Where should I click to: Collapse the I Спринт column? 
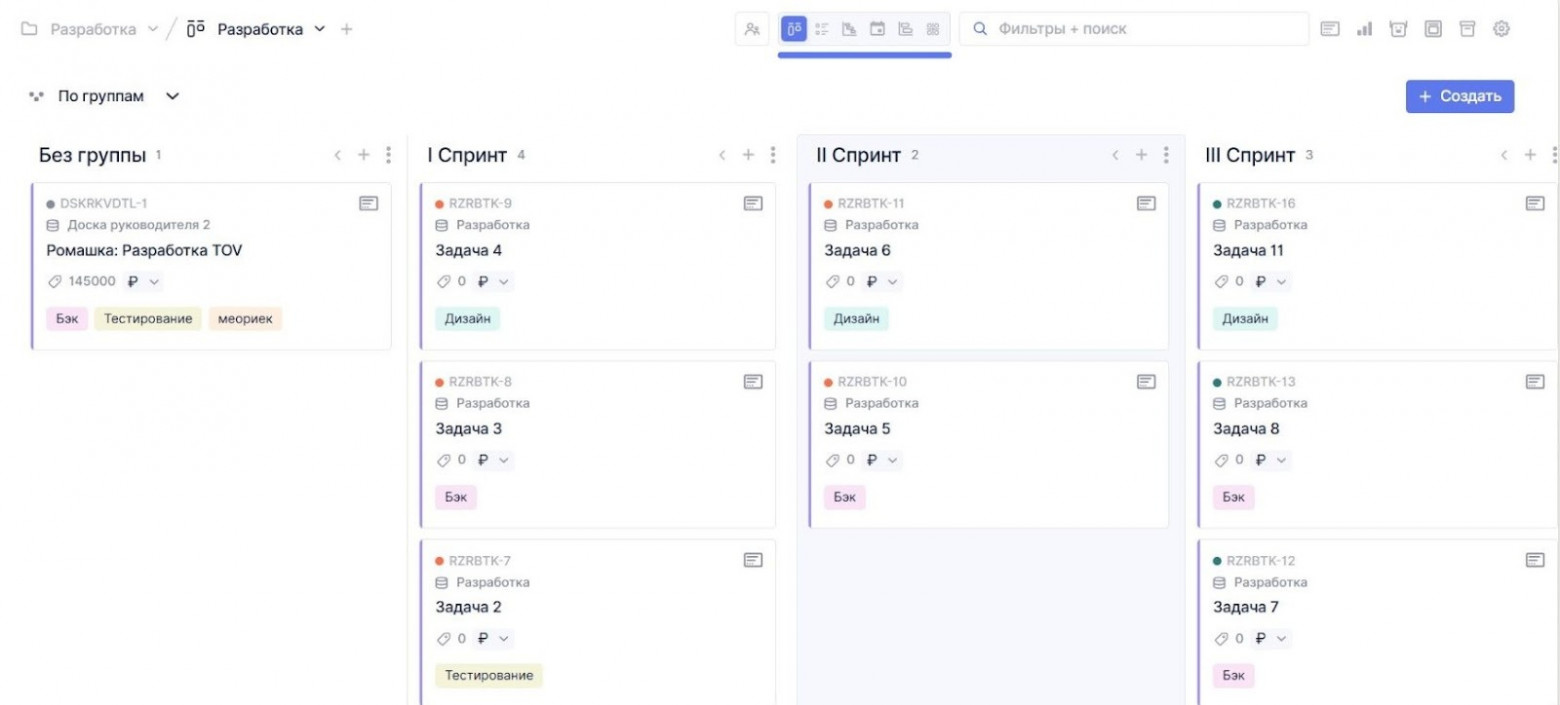coord(723,155)
